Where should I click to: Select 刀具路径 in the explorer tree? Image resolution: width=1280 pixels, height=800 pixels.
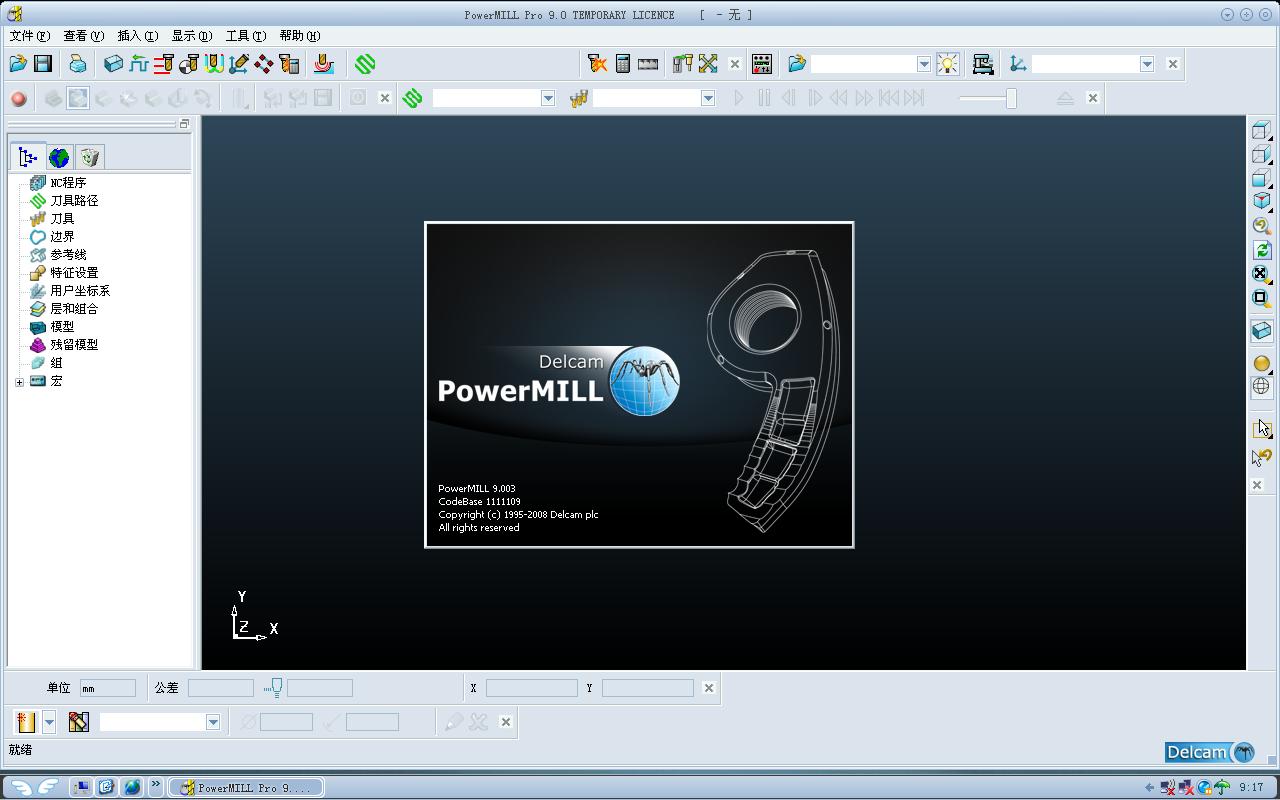pyautogui.click(x=74, y=201)
